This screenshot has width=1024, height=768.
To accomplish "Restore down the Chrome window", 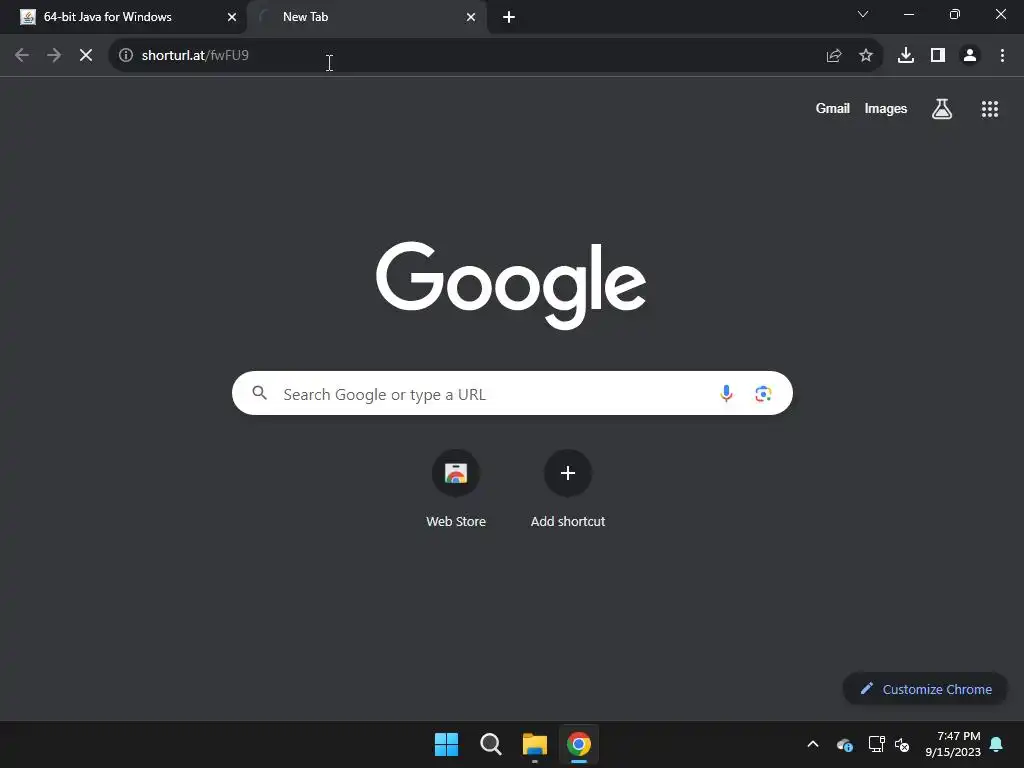I will pyautogui.click(x=955, y=14).
